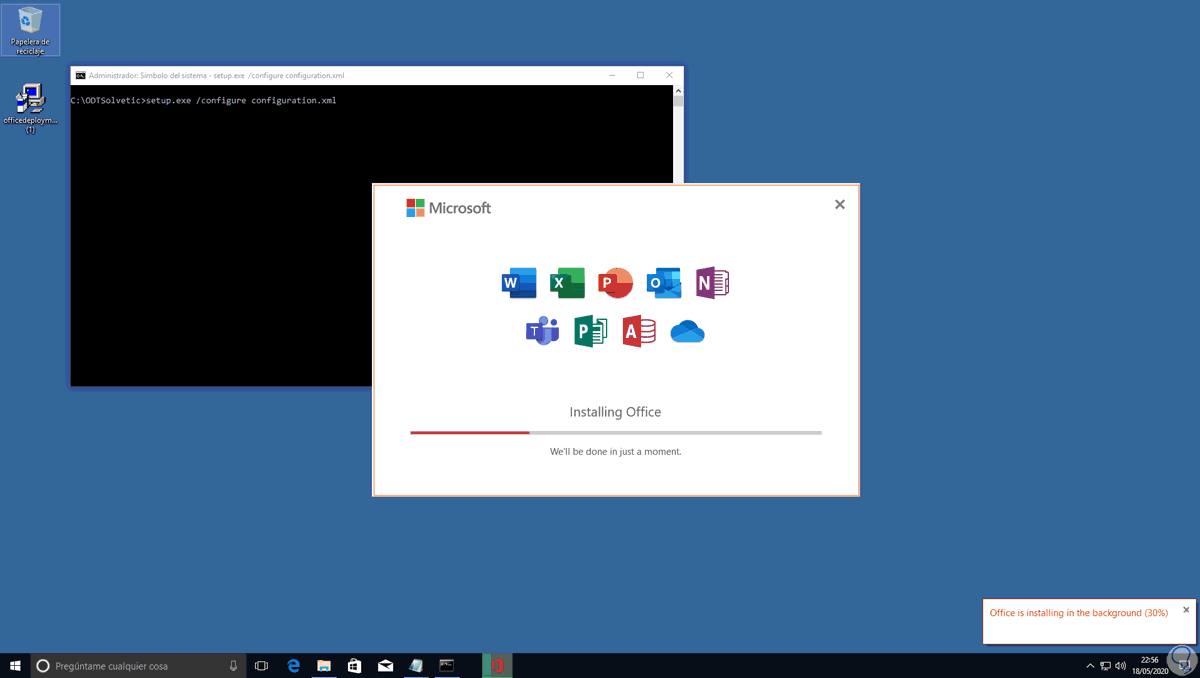Click the Access icon
The width and height of the screenshot is (1200, 678).
(639, 331)
